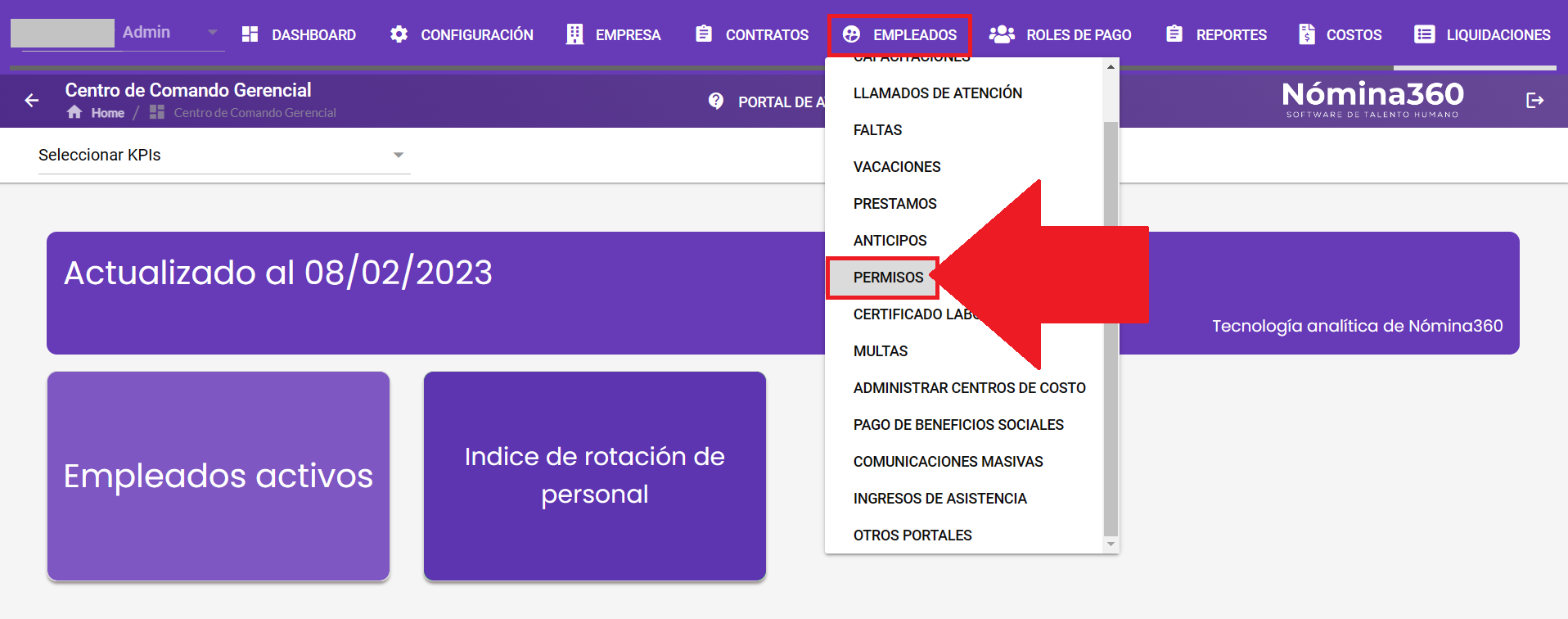Click 'Tecnología analítica de Nómina360' text
This screenshot has width=1568, height=619.
tap(1358, 326)
